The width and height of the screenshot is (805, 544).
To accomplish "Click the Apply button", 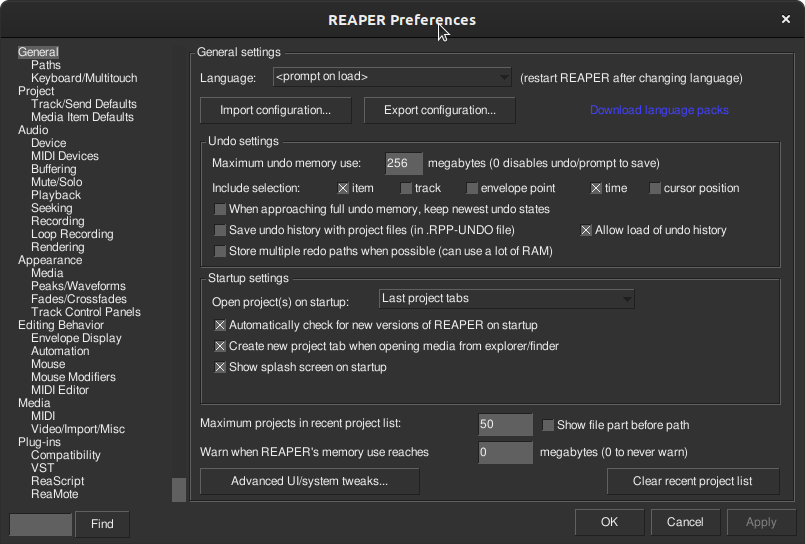I will pos(761,522).
